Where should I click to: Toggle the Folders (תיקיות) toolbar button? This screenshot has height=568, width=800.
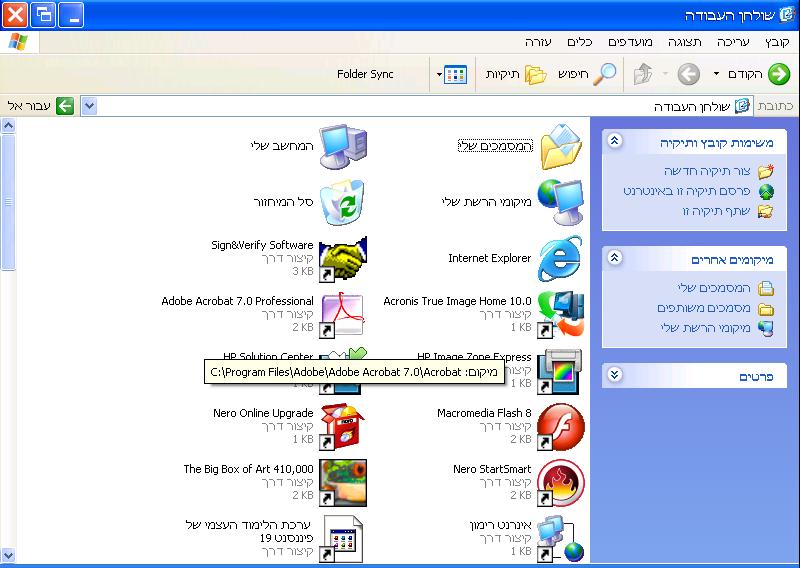pyautogui.click(x=516, y=75)
